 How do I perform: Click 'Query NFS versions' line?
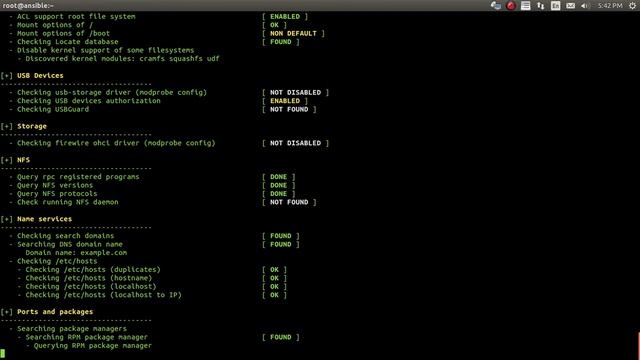click(x=55, y=185)
